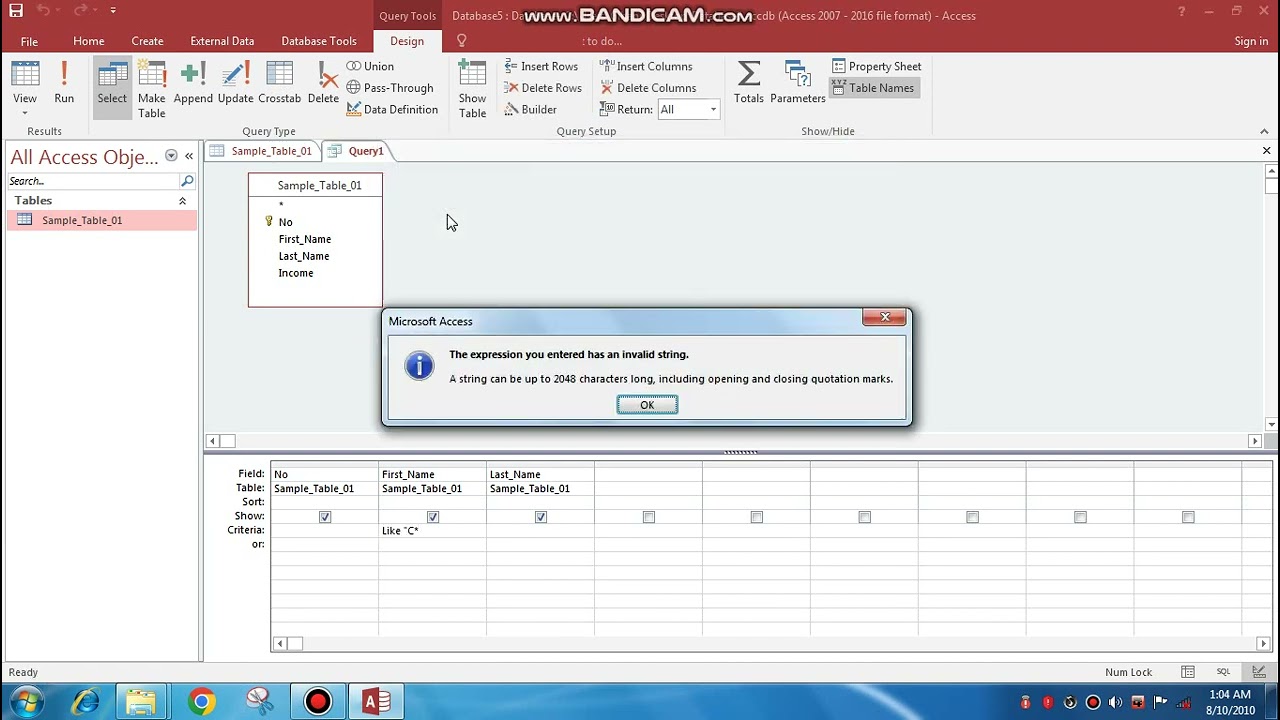Click Delete Rows in Query Setup
This screenshot has width=1280, height=720.
pyautogui.click(x=543, y=88)
